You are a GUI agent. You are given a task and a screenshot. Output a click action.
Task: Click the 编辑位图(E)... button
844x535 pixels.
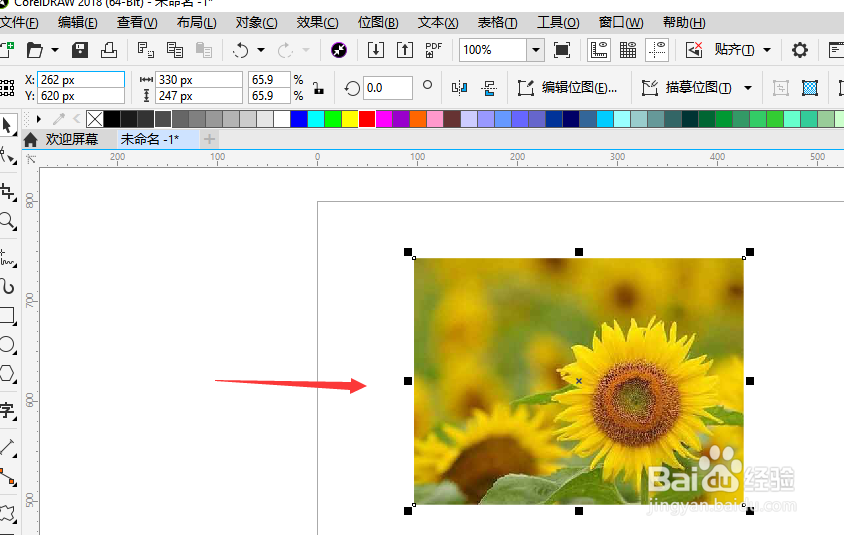click(x=567, y=88)
